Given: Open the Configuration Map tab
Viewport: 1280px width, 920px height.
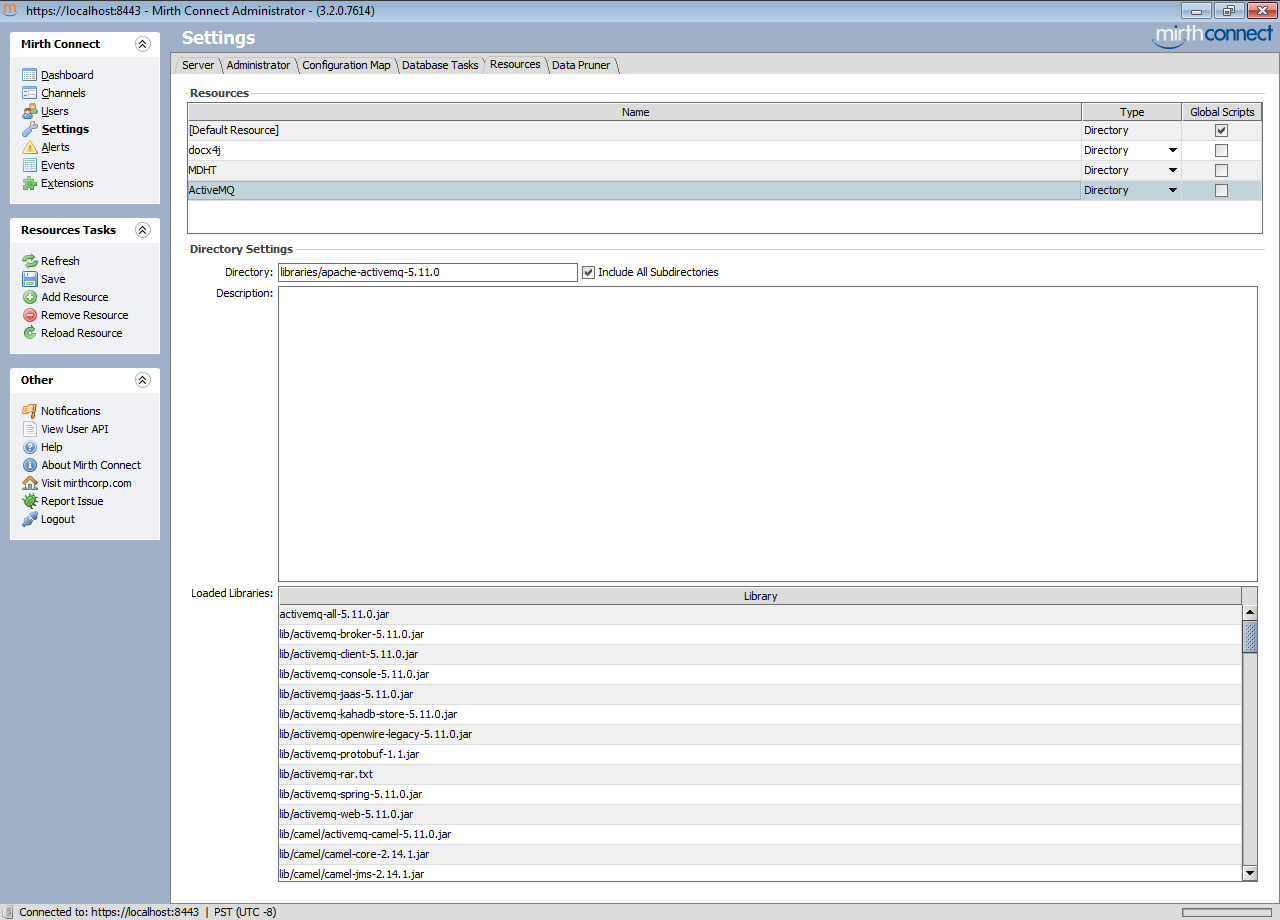Looking at the screenshot, I should [346, 65].
